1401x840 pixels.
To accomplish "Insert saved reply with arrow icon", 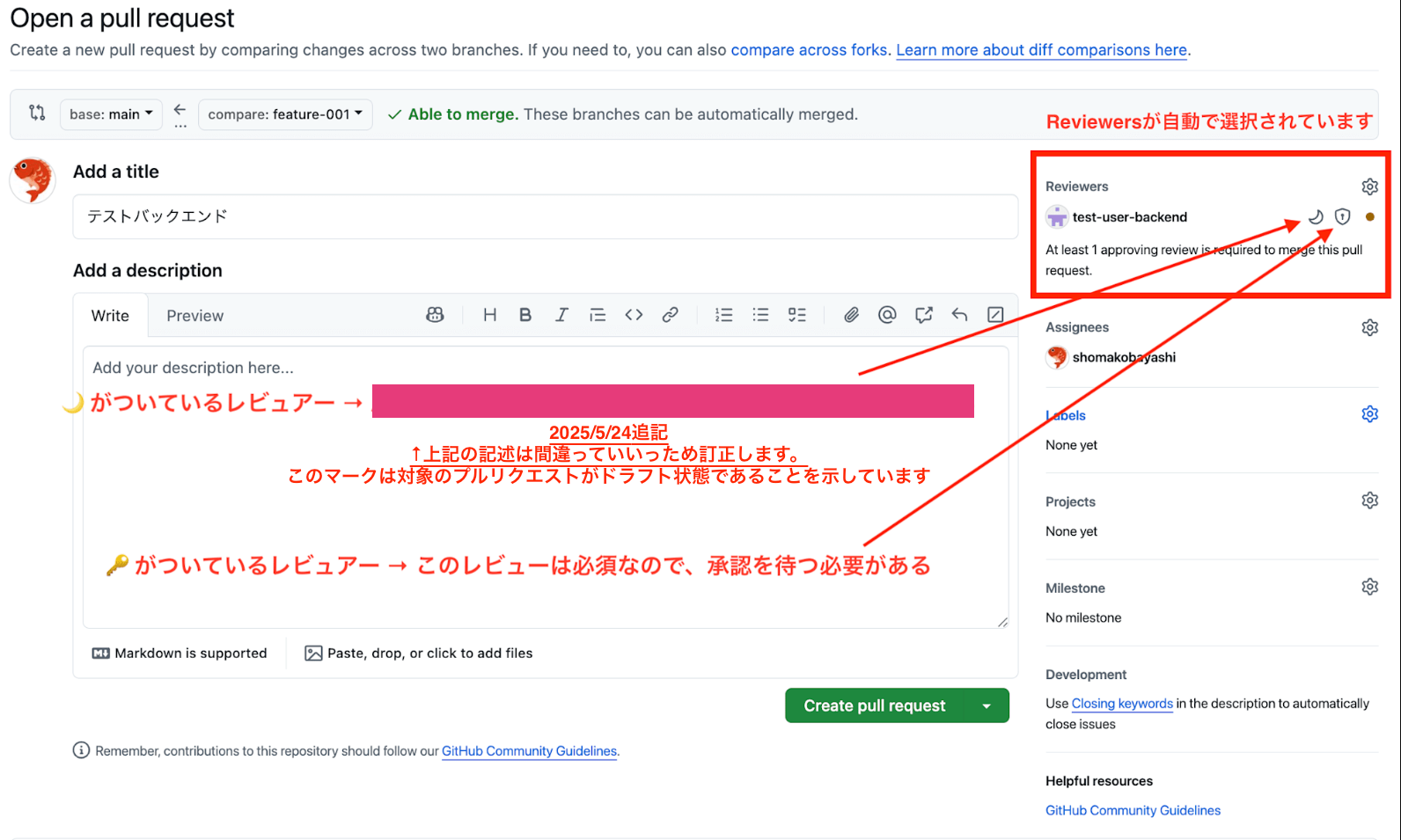I will (x=959, y=315).
